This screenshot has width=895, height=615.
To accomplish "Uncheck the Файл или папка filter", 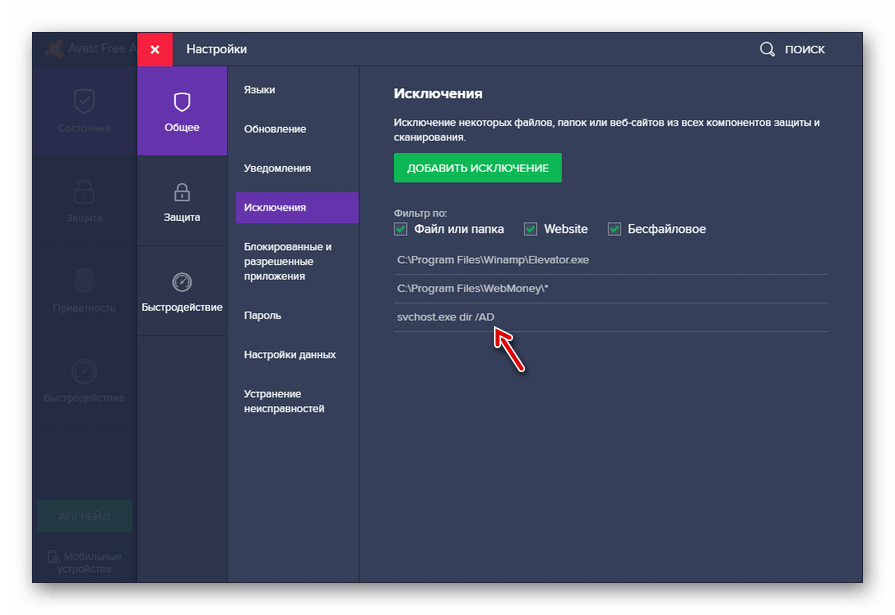I will tap(401, 229).
